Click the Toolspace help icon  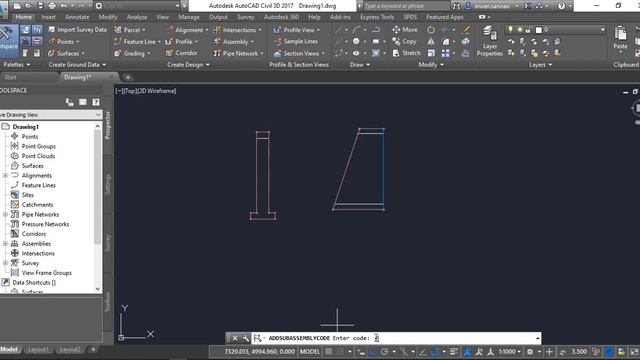96,102
